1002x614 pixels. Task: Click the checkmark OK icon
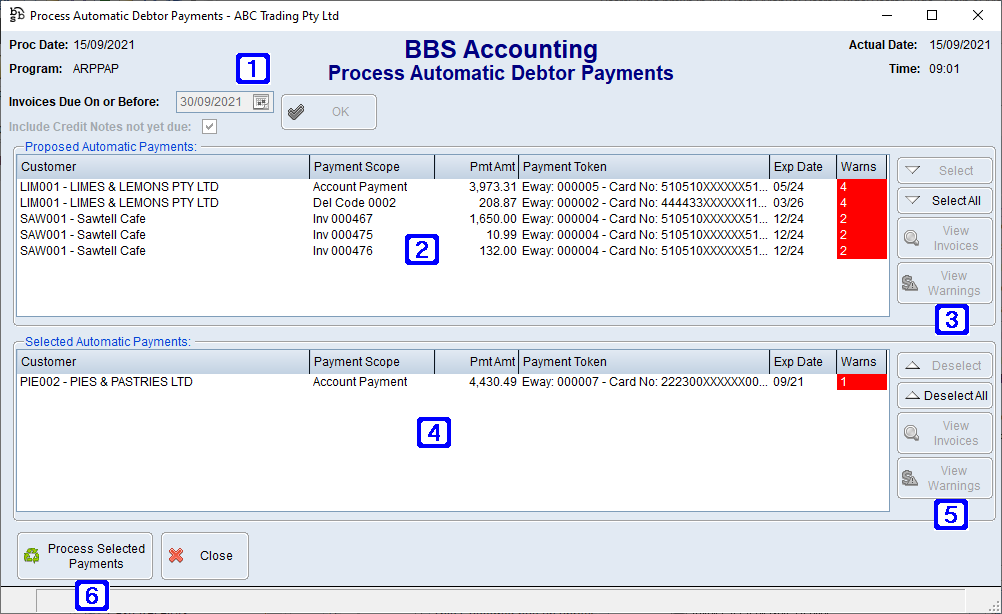296,111
